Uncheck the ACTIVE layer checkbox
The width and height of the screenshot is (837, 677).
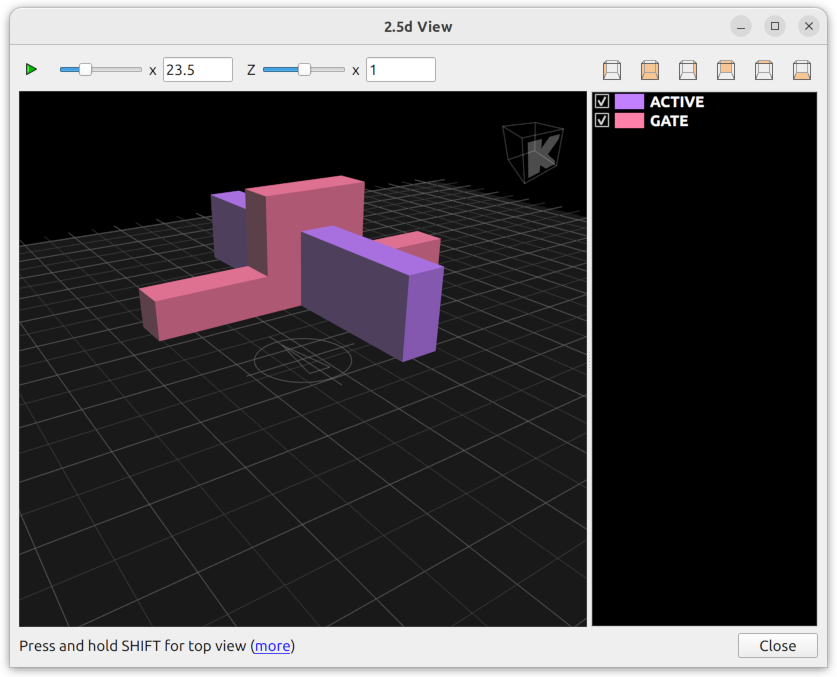click(602, 101)
